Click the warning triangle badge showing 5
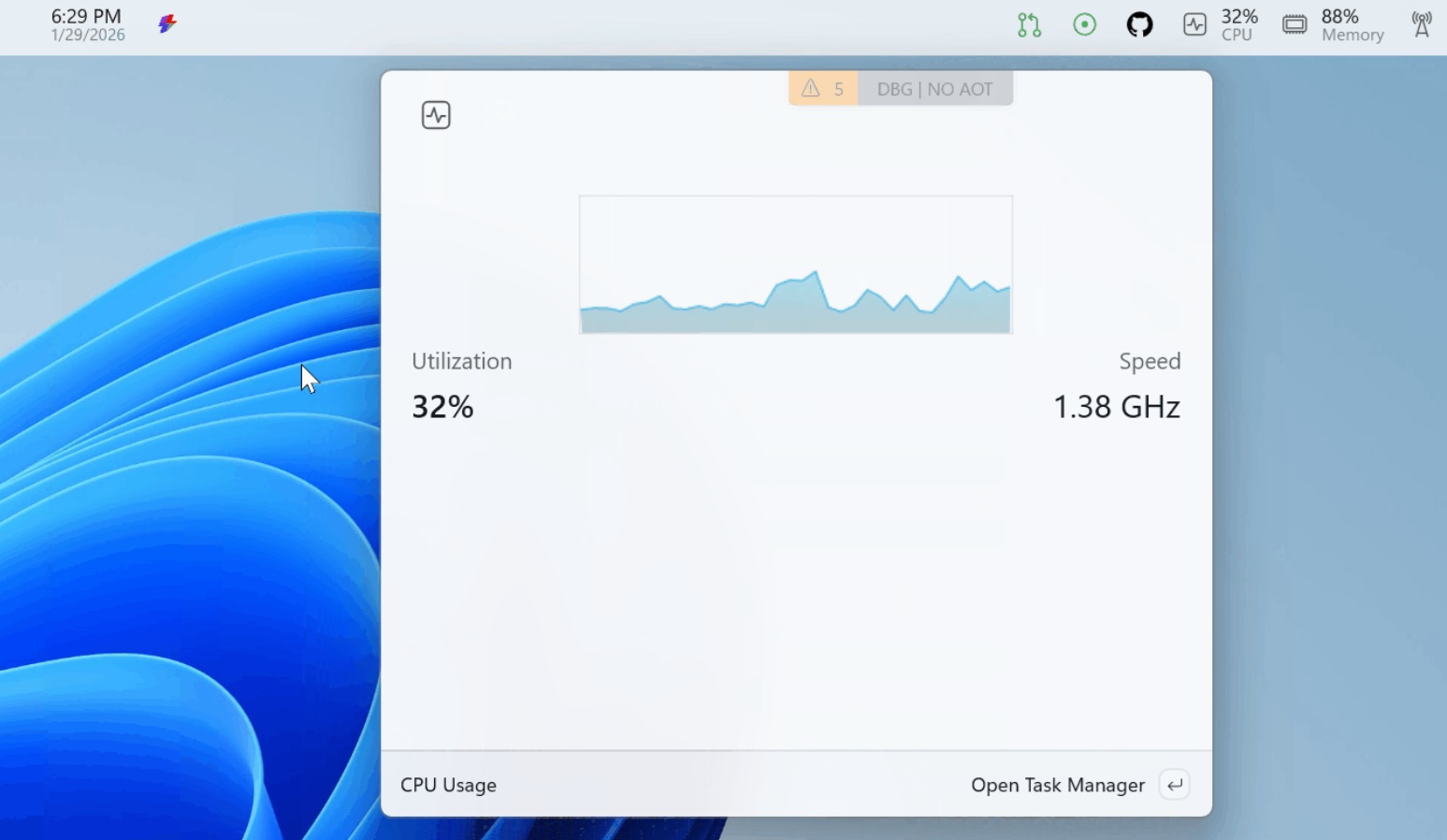This screenshot has height=840, width=1447. 822,88
